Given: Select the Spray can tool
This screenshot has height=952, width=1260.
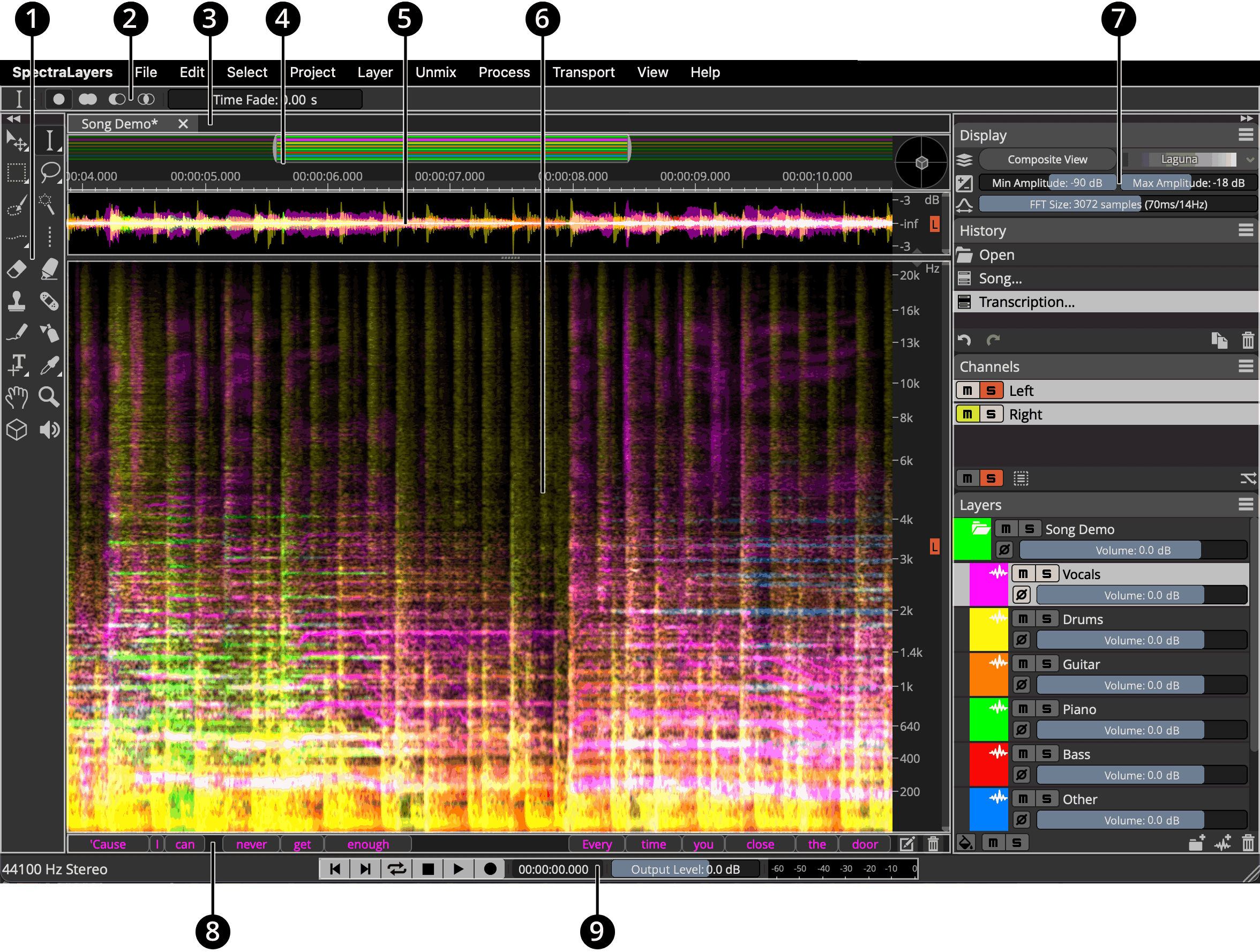Looking at the screenshot, I should coord(50,333).
